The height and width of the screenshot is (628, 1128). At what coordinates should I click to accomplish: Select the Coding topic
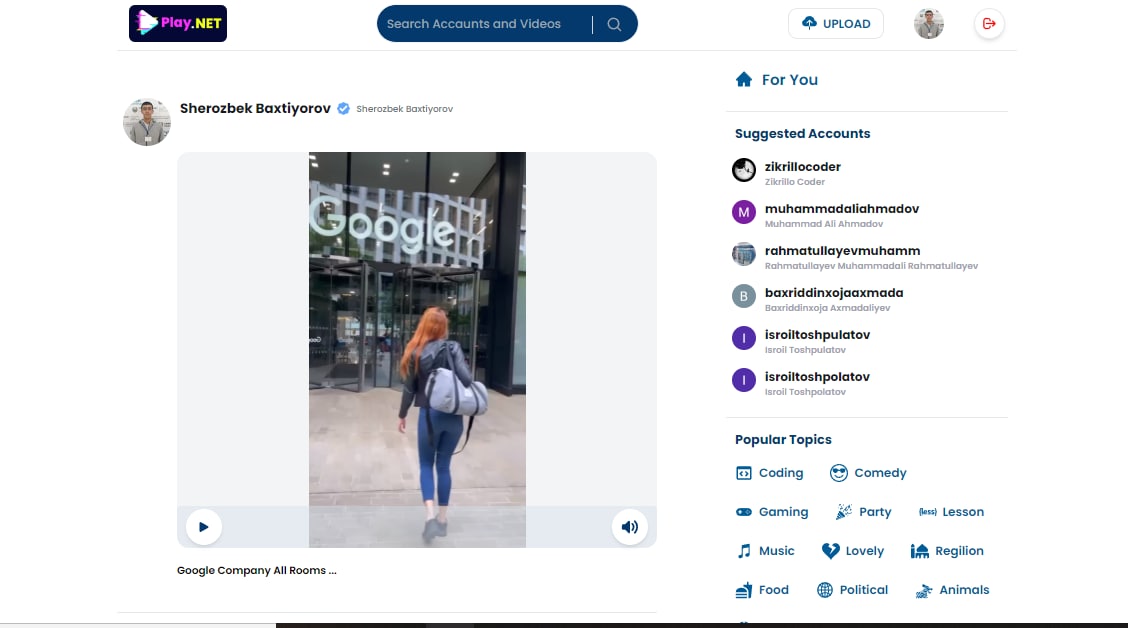click(770, 473)
